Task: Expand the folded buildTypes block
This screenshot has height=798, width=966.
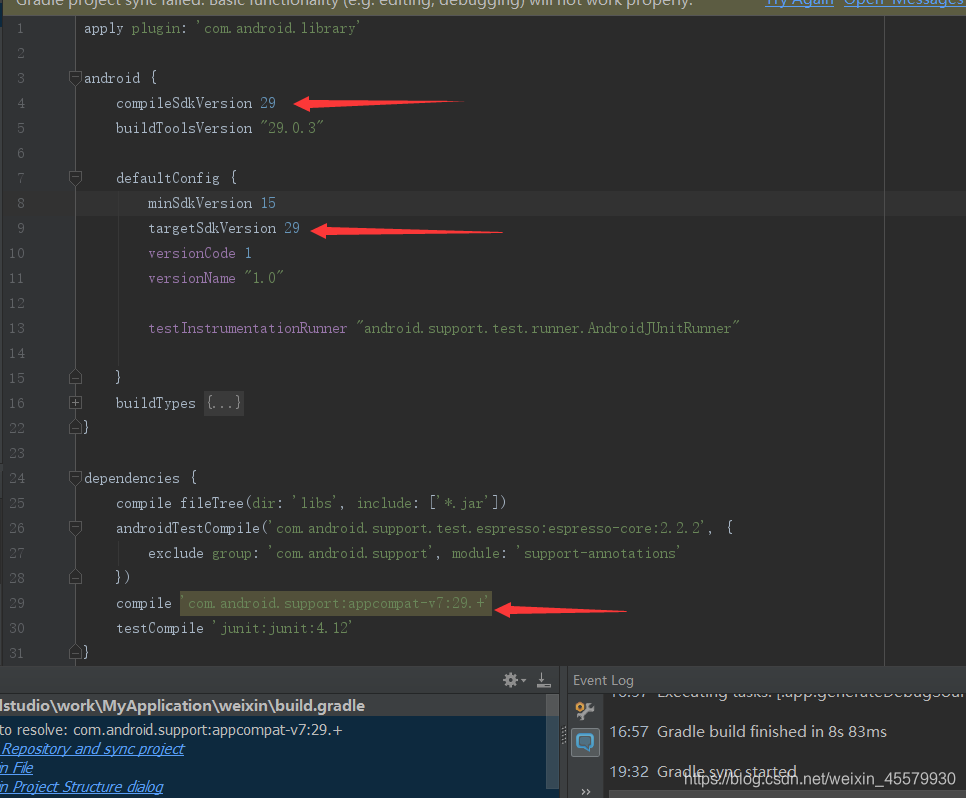Action: click(75, 403)
